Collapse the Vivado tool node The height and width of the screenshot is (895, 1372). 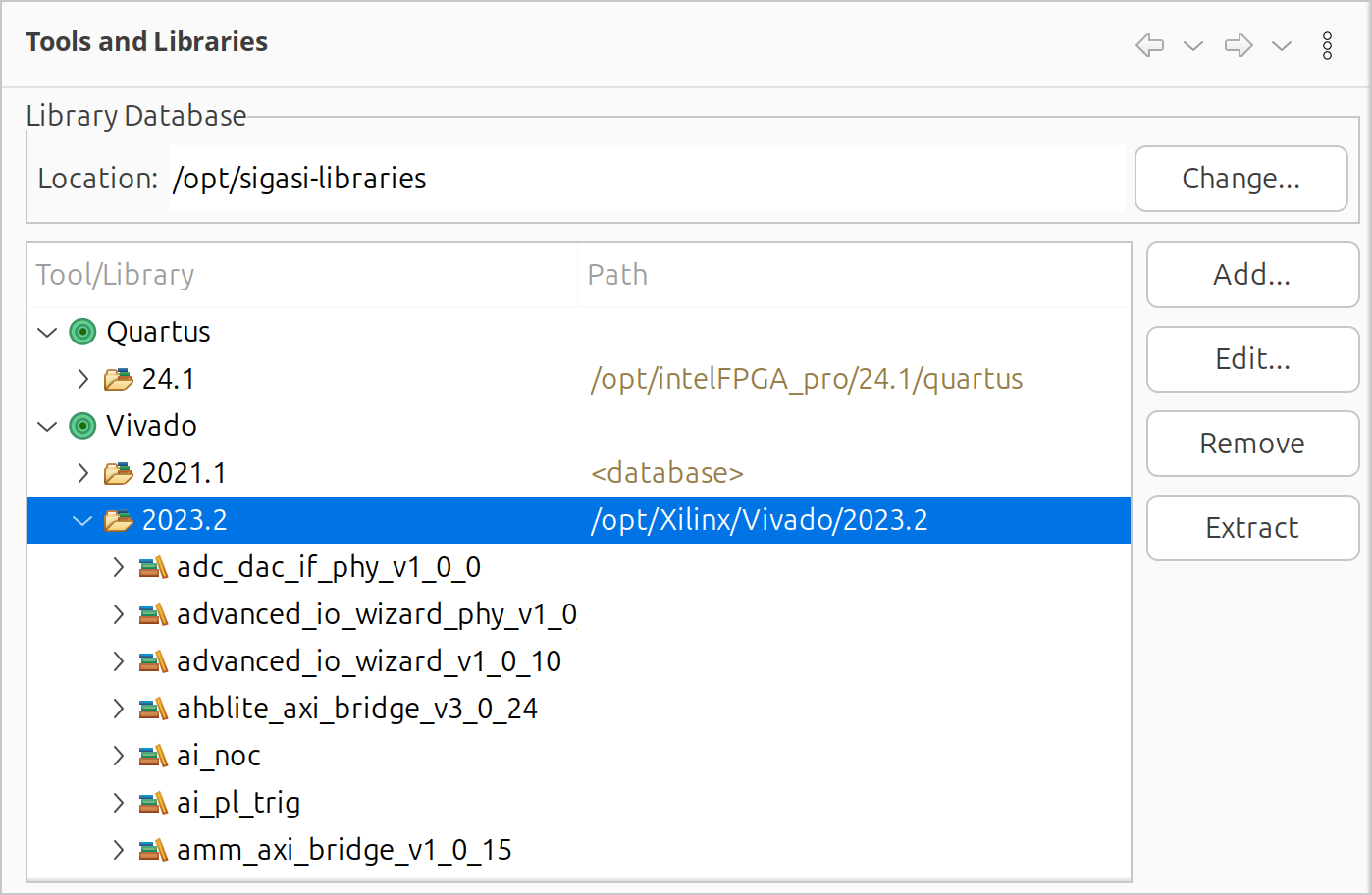(47, 427)
